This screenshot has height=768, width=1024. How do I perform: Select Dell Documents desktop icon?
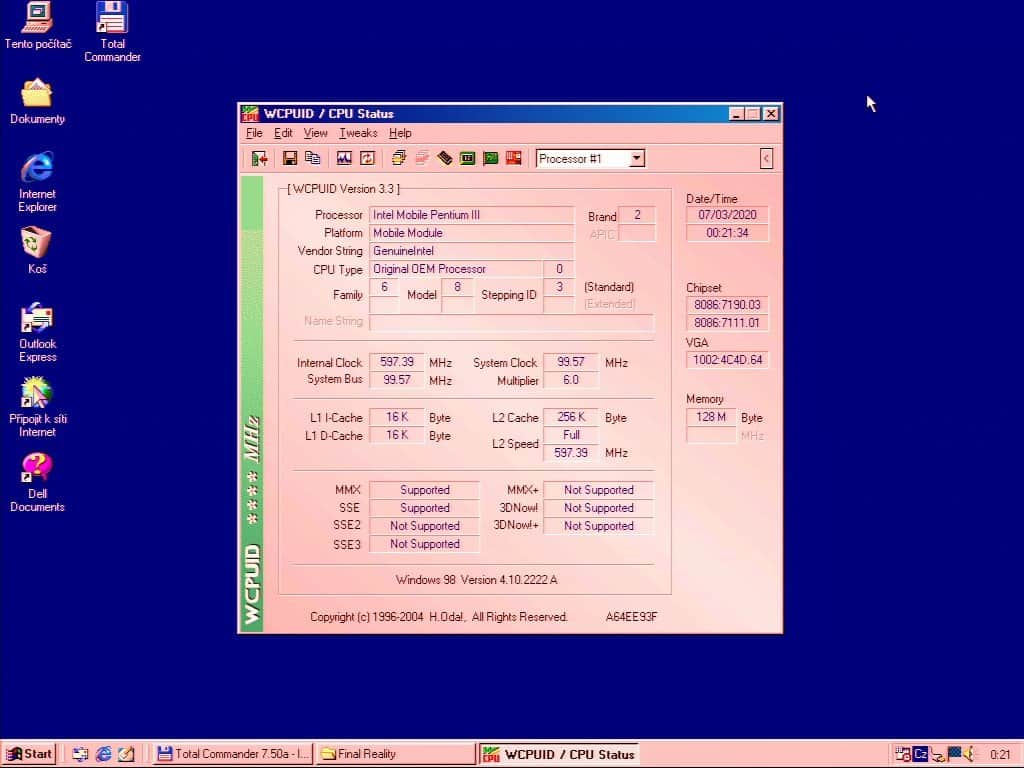[37, 482]
